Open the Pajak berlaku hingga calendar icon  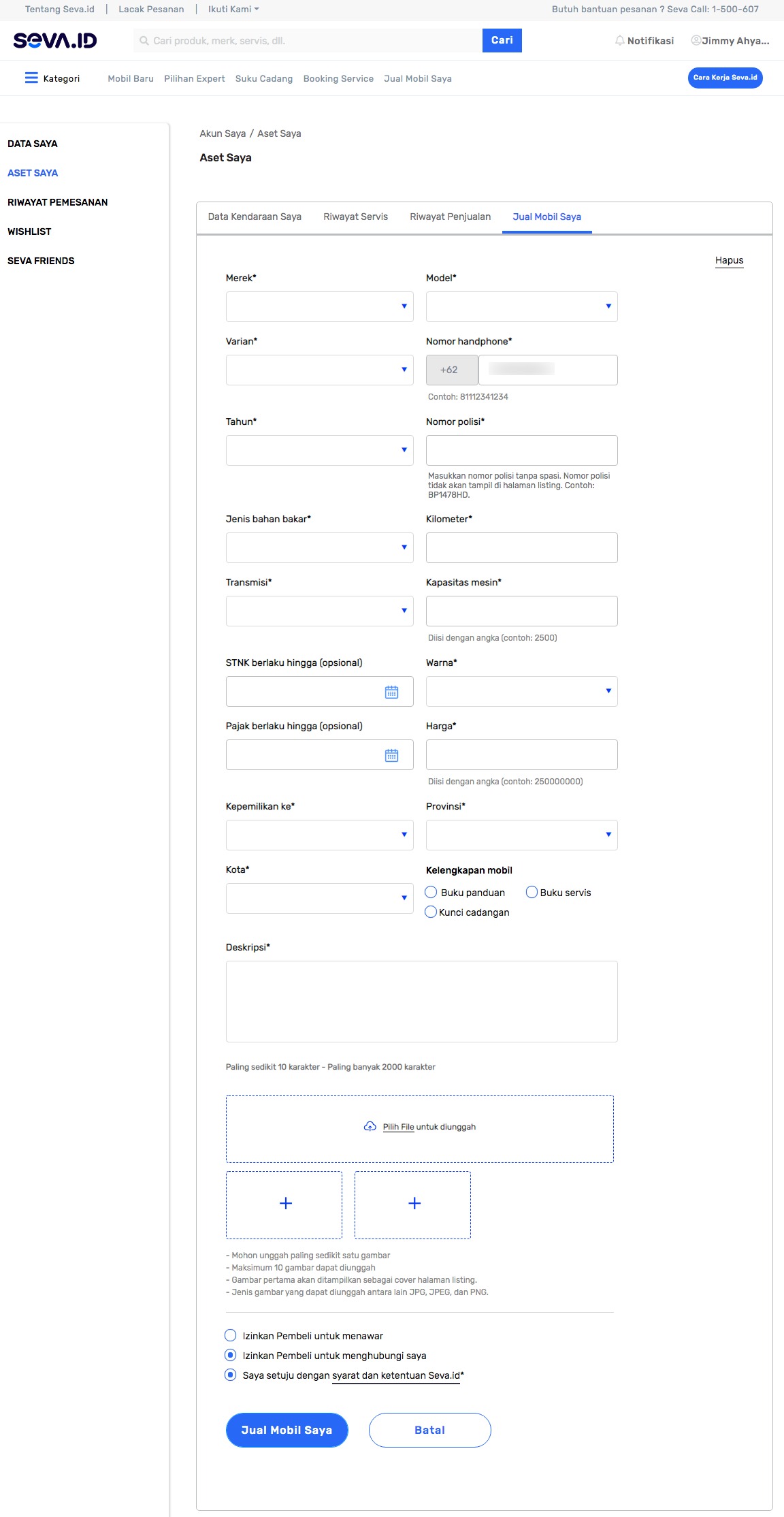pos(391,755)
